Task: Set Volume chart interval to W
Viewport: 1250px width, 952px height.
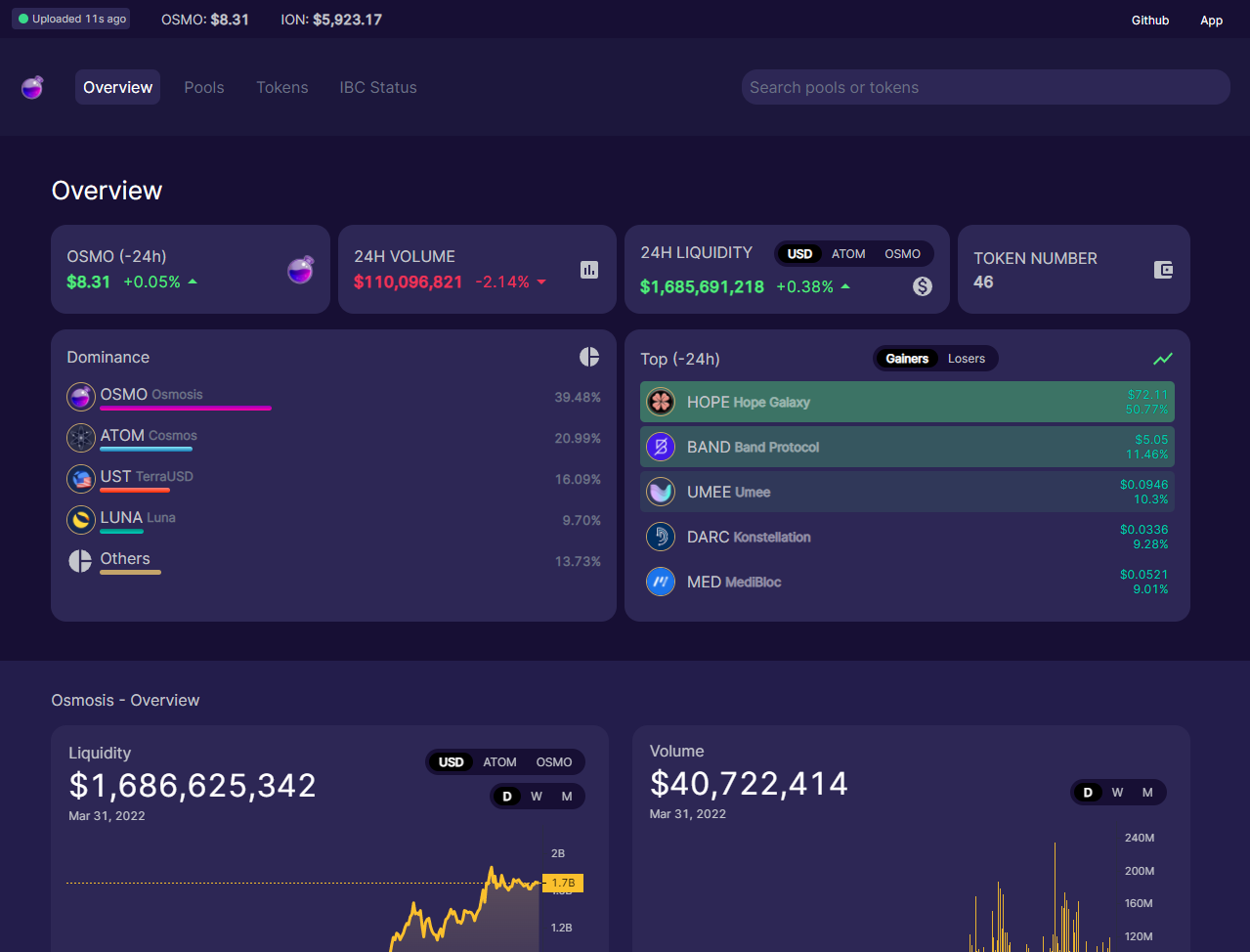Action: (1117, 793)
